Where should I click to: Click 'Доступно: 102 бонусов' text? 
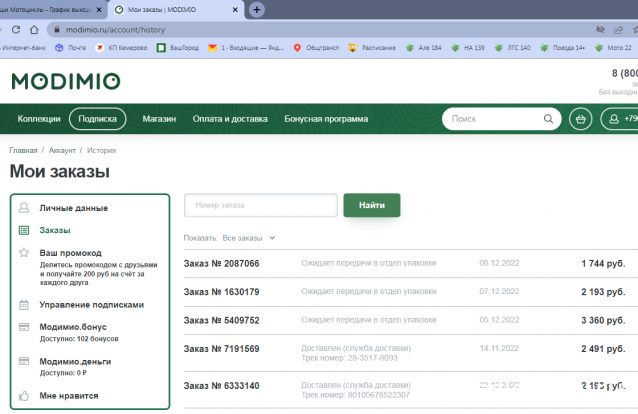[x=79, y=339]
